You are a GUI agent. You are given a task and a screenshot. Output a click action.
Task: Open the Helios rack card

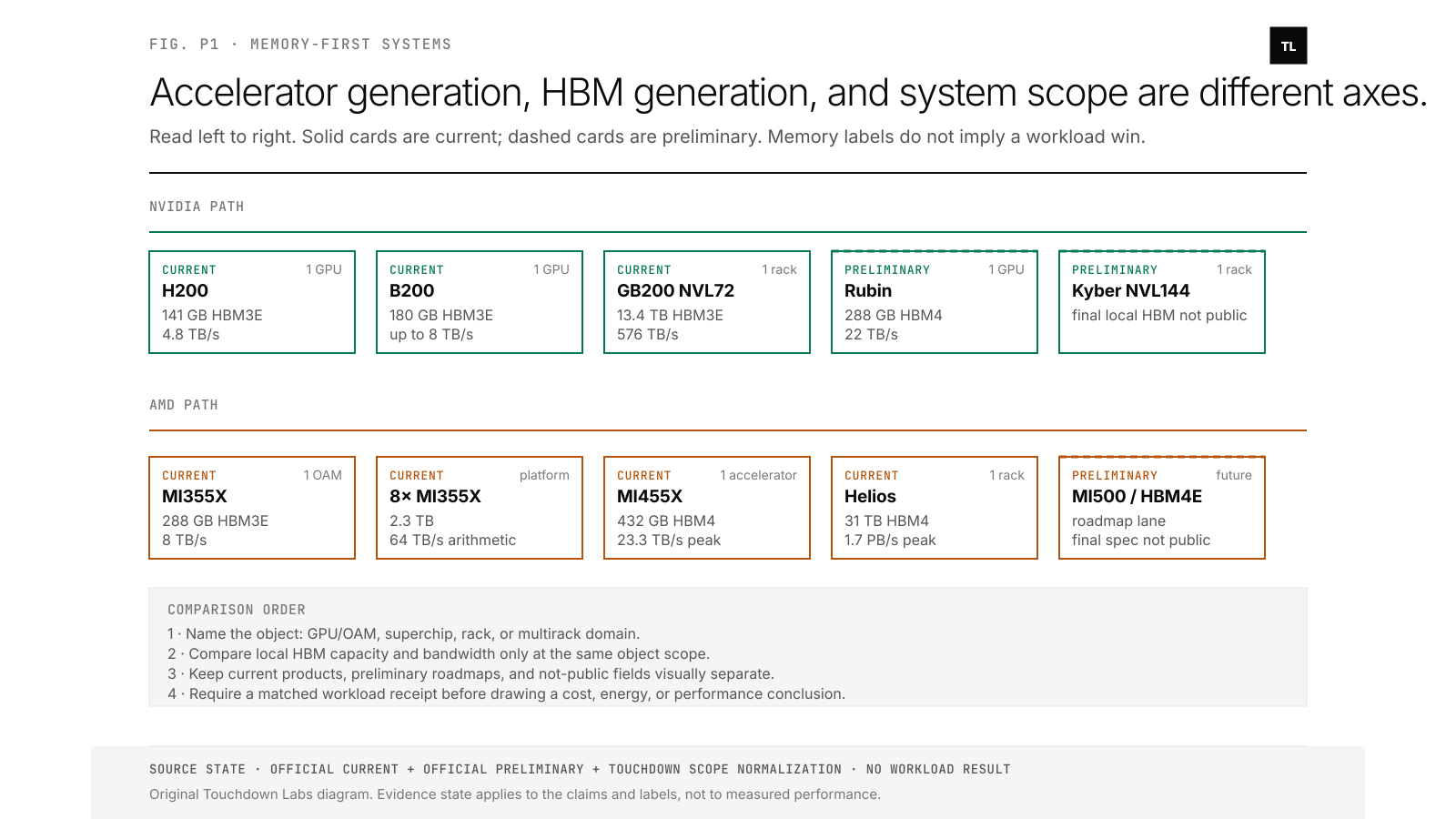935,508
